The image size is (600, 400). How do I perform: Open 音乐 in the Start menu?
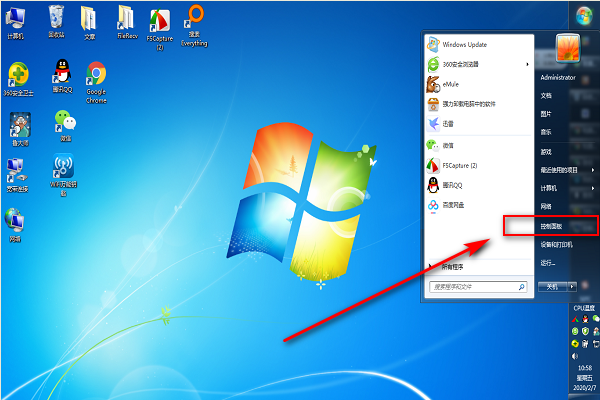pyautogui.click(x=546, y=132)
